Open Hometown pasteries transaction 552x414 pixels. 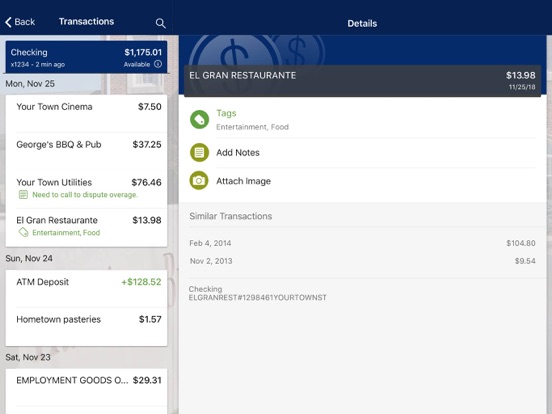click(x=87, y=326)
